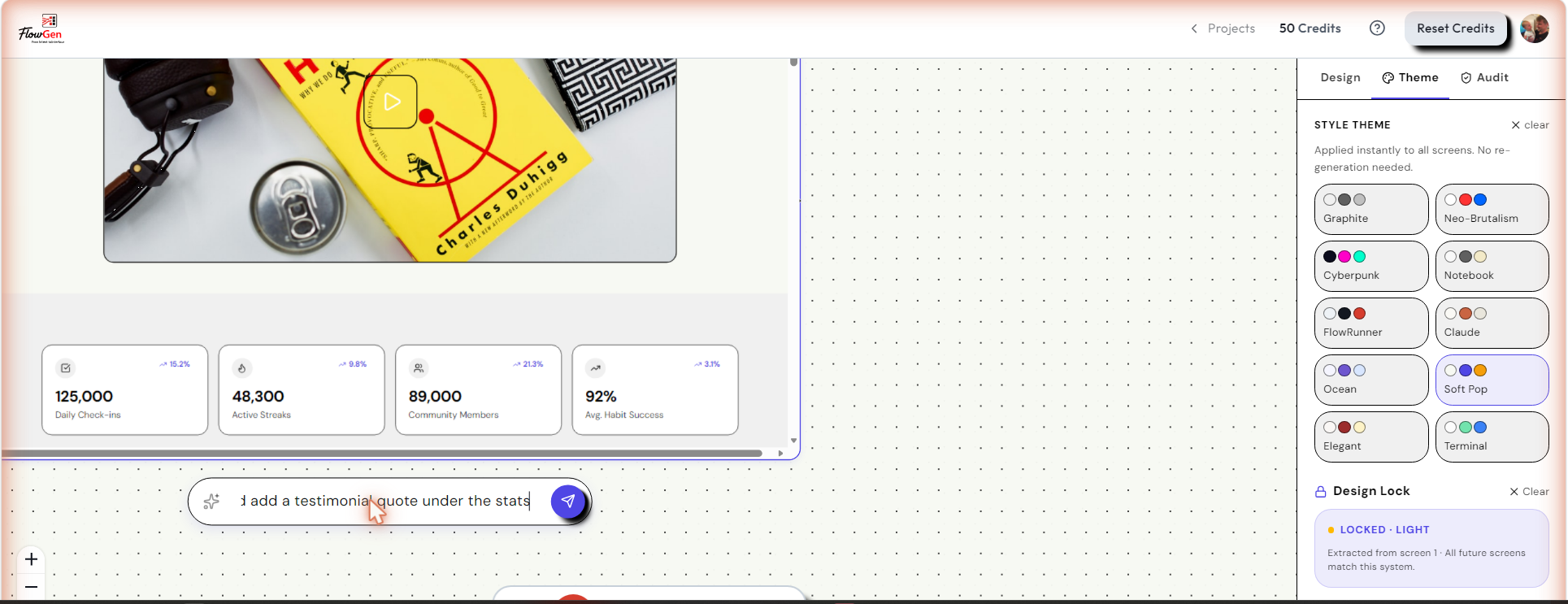Screen dimensions: 1568x604
Task: Click the 3.1% growth indicator
Action: [707, 364]
